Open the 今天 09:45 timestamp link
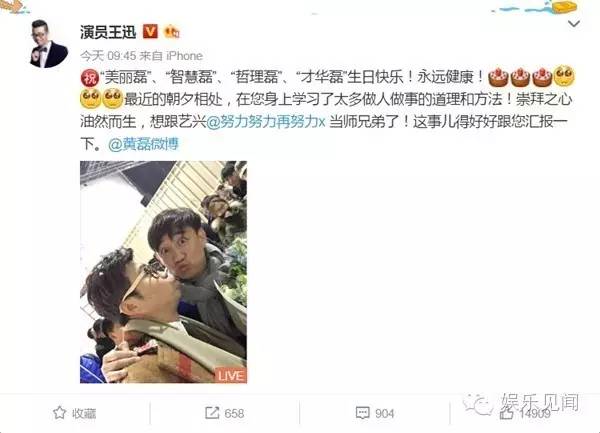 (108, 56)
